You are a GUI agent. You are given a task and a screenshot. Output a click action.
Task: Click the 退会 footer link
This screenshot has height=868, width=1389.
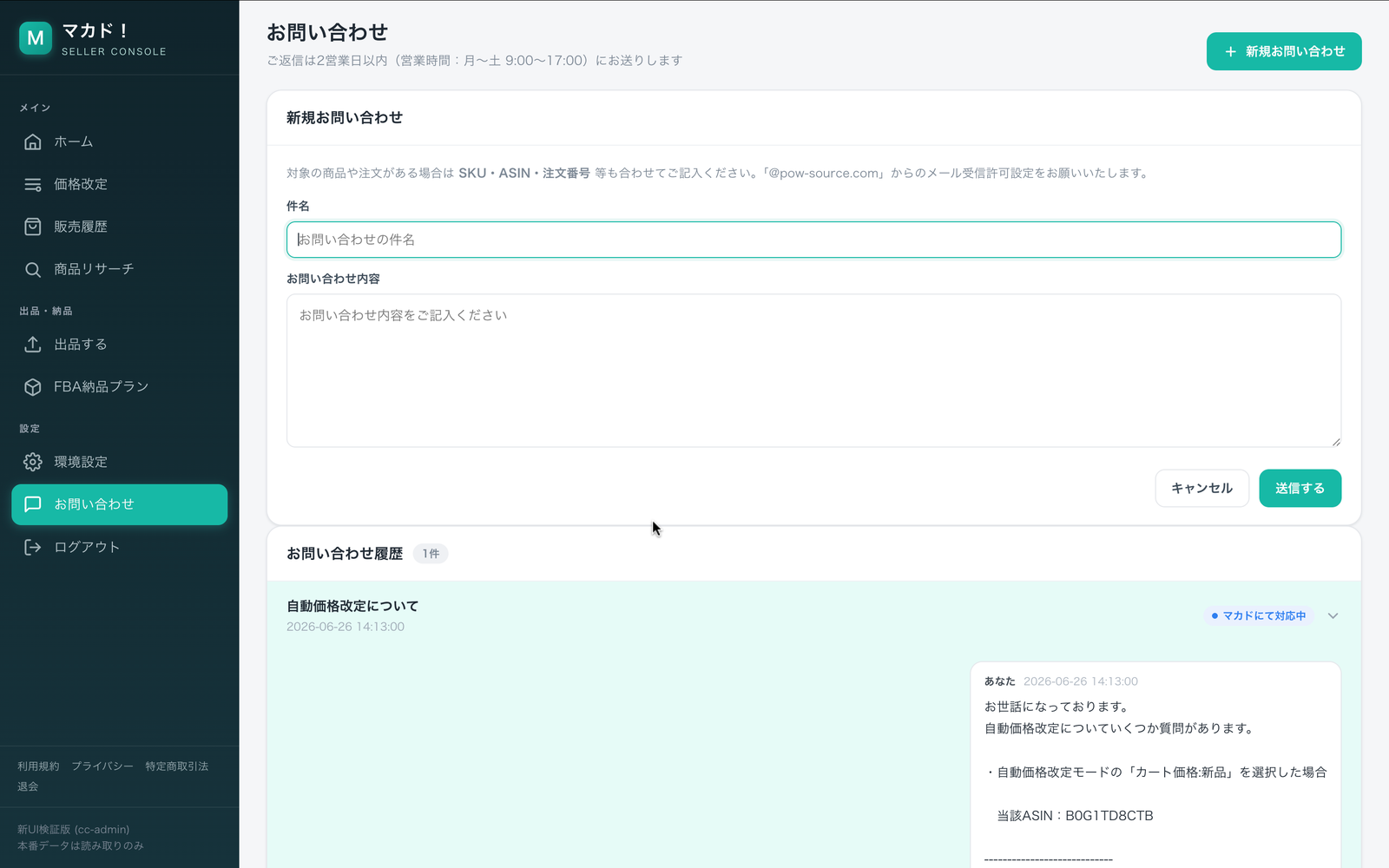point(28,786)
